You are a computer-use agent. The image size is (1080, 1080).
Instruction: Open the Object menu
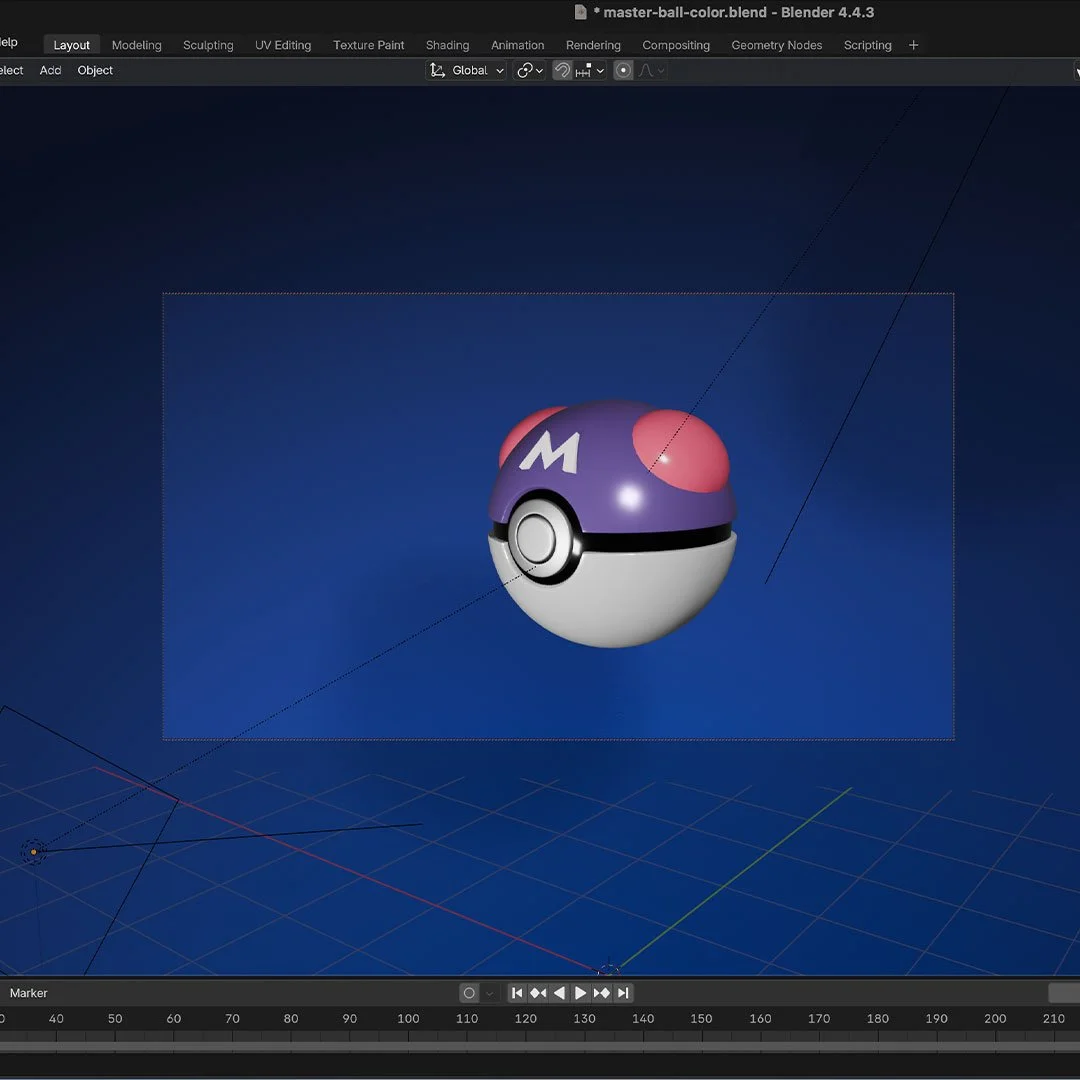[95, 71]
